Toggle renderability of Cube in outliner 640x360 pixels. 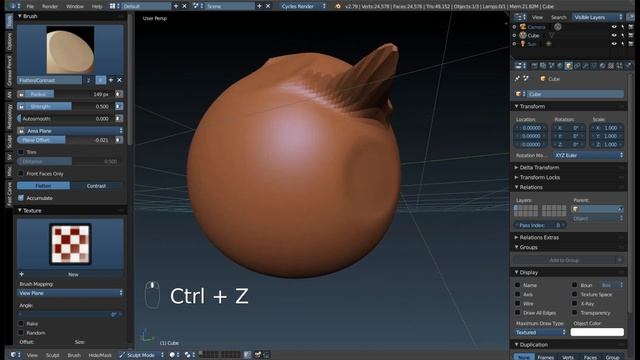tap(631, 36)
